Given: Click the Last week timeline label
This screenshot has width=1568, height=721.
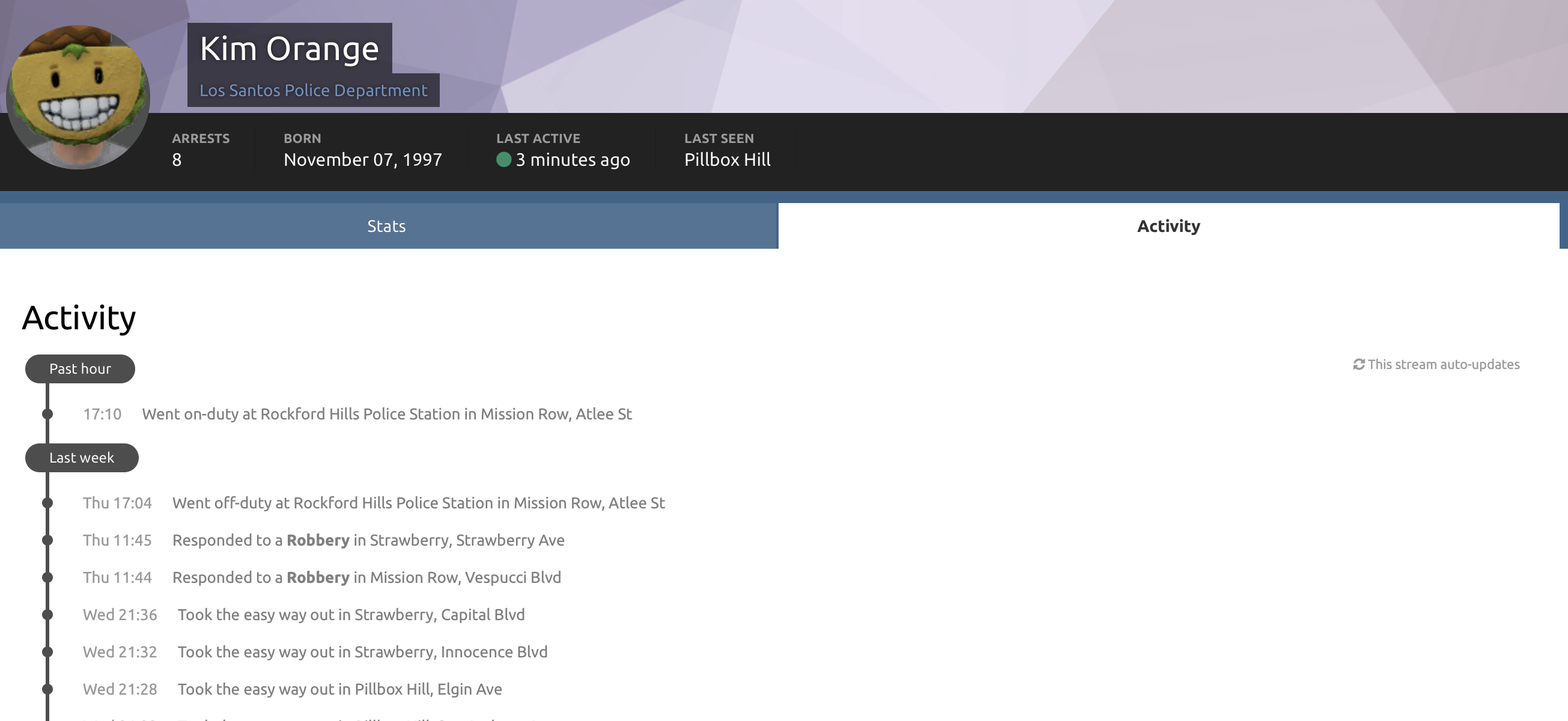Looking at the screenshot, I should 82,458.
